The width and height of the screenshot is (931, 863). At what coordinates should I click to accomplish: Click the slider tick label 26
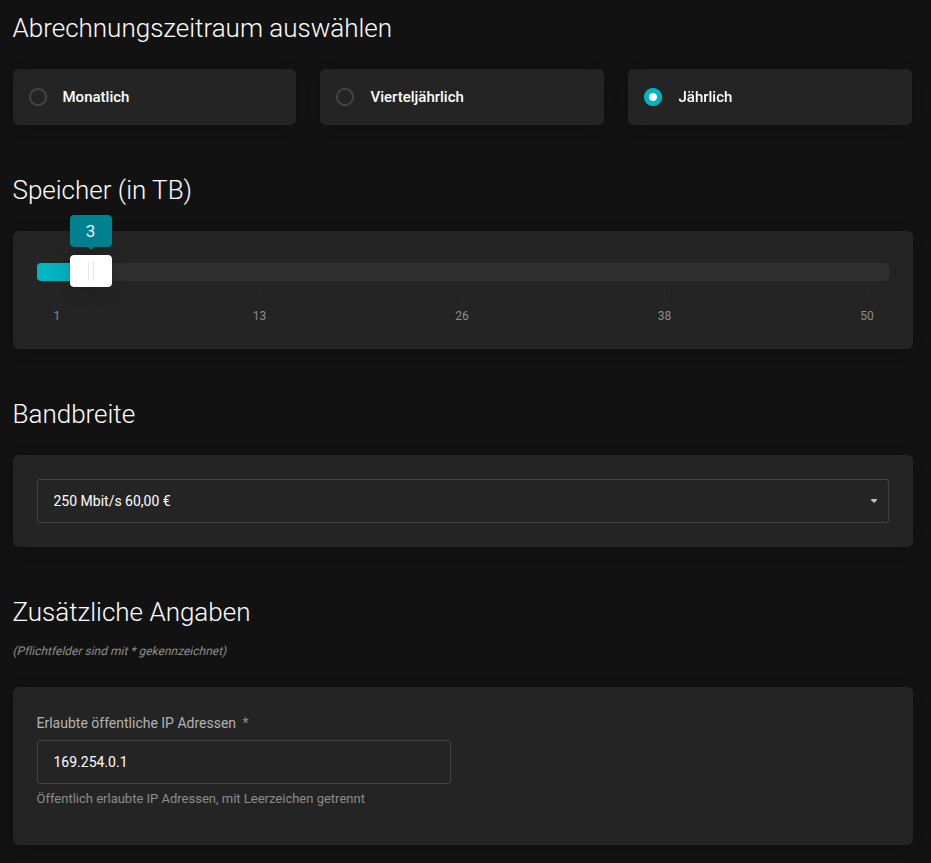pos(462,316)
